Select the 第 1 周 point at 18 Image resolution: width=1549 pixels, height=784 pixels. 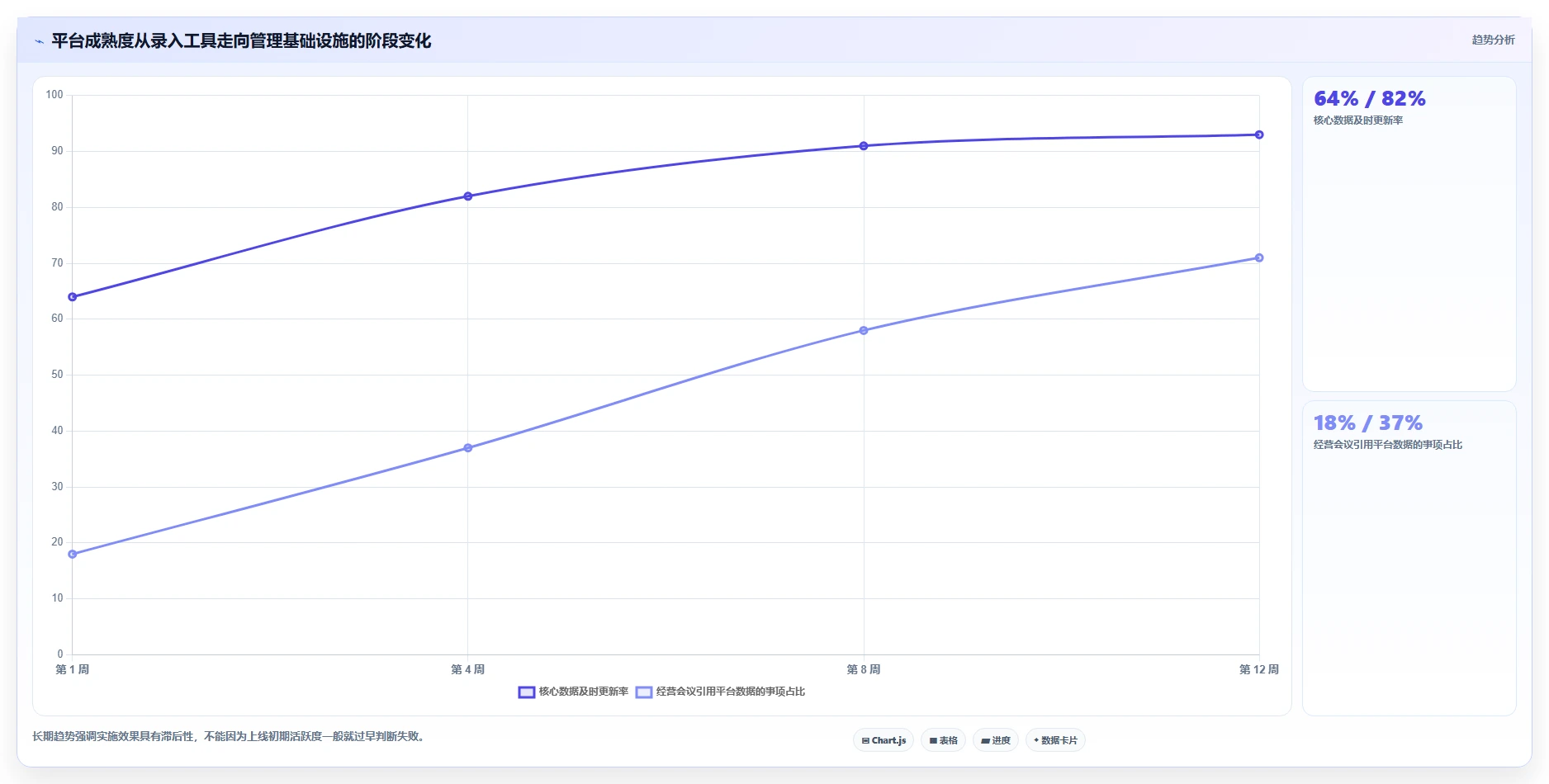[73, 554]
